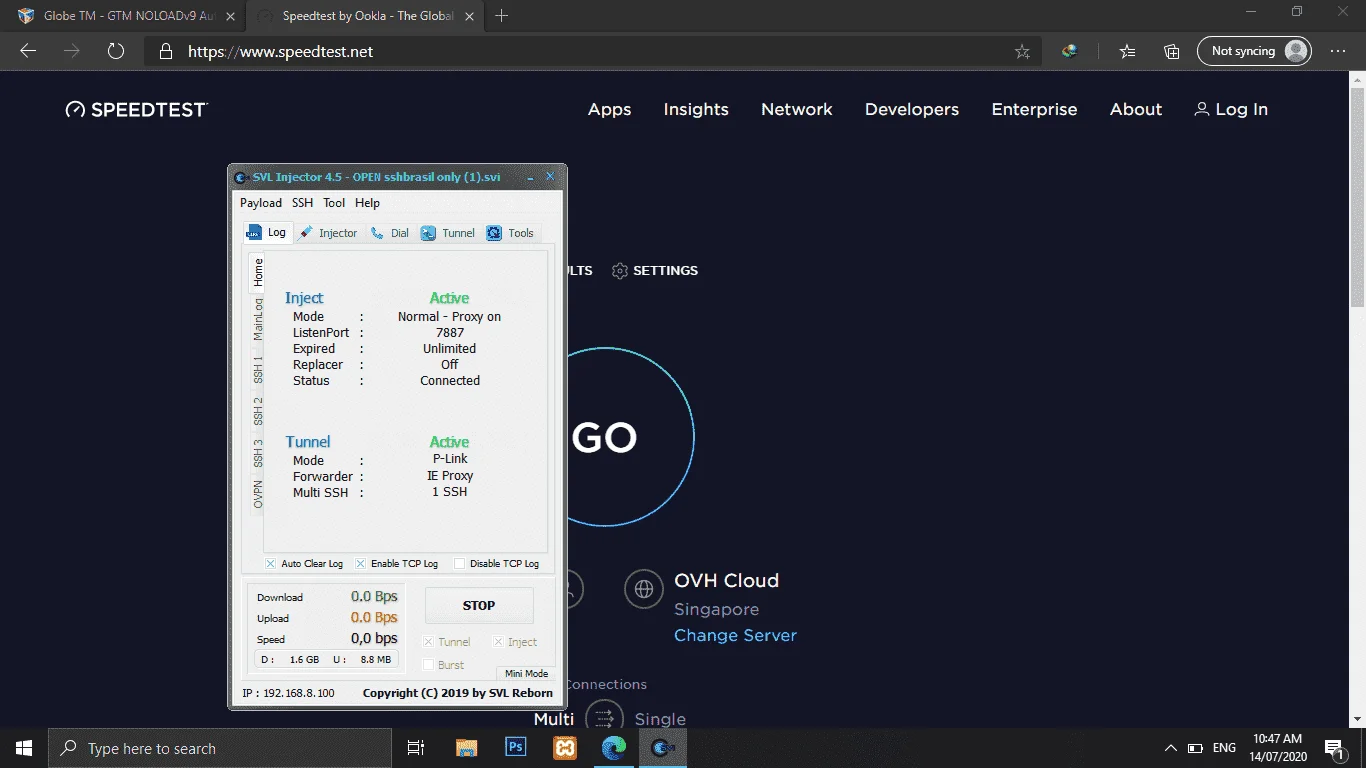
Task: Open the clock showing 10:47 AM
Action: [1277, 748]
